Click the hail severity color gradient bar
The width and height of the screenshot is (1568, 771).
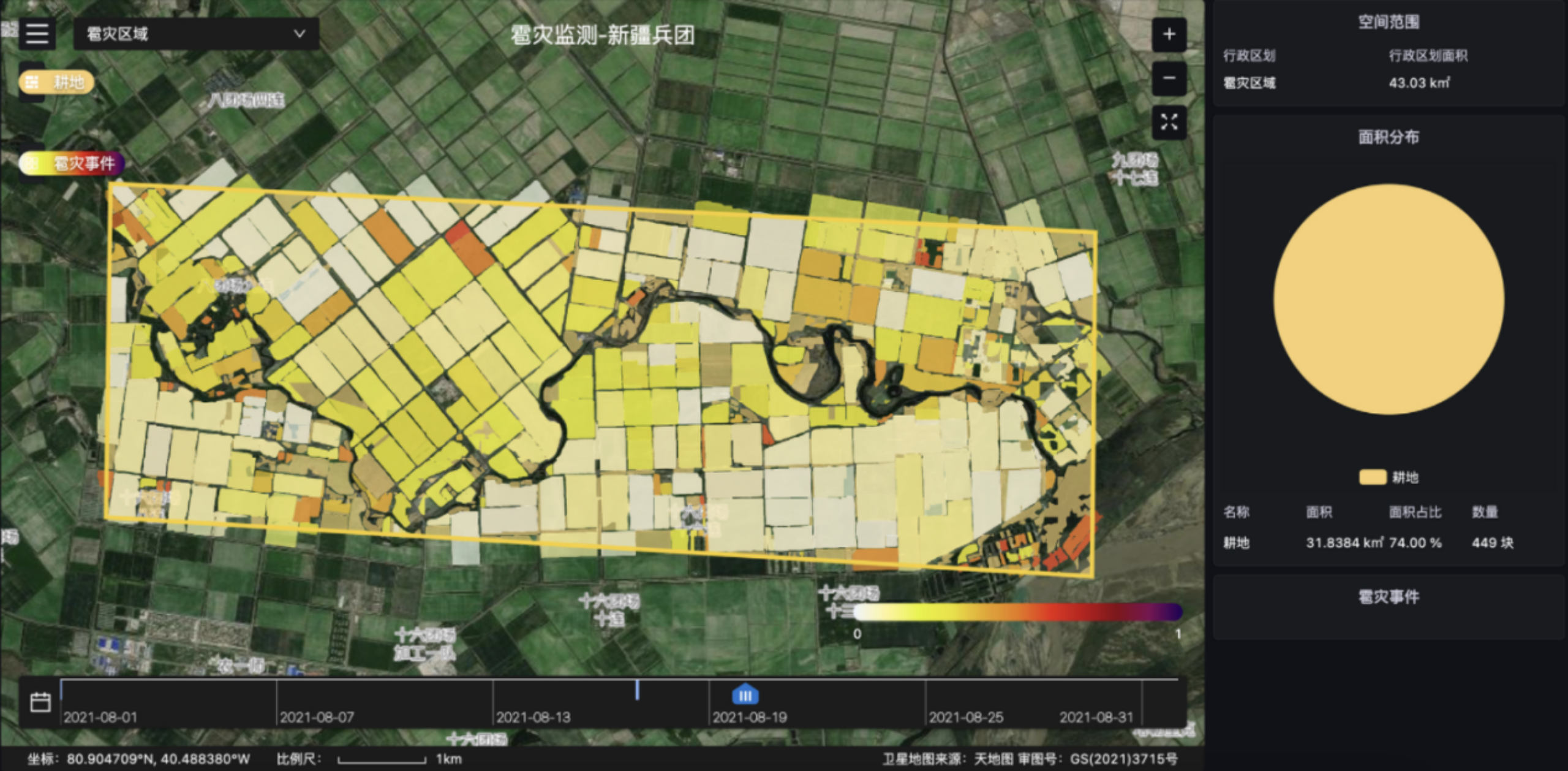(1017, 612)
